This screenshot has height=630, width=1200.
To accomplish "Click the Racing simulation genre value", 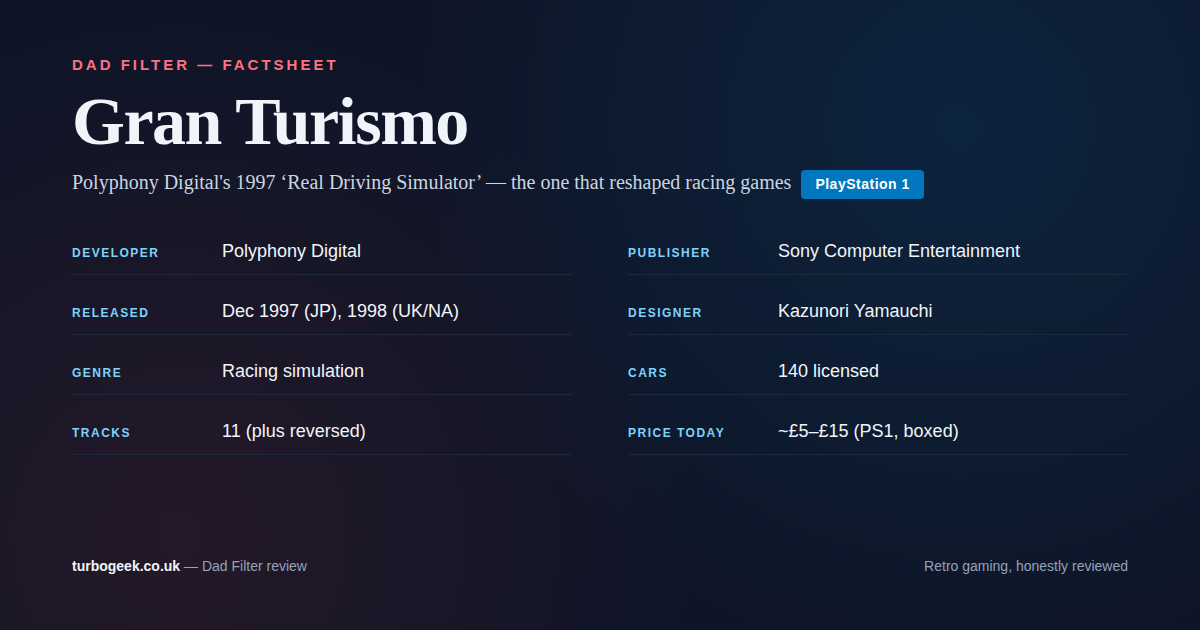I will click(292, 371).
